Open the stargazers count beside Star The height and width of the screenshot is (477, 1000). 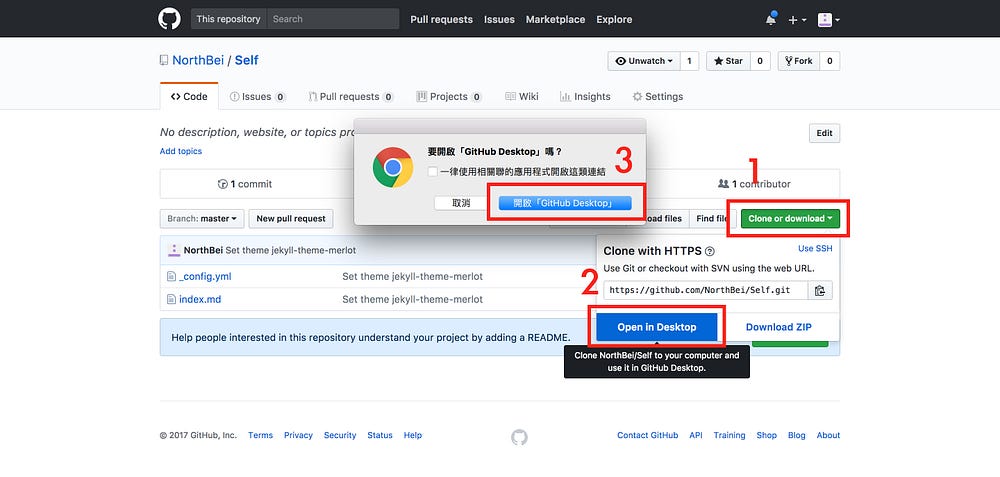coord(760,61)
